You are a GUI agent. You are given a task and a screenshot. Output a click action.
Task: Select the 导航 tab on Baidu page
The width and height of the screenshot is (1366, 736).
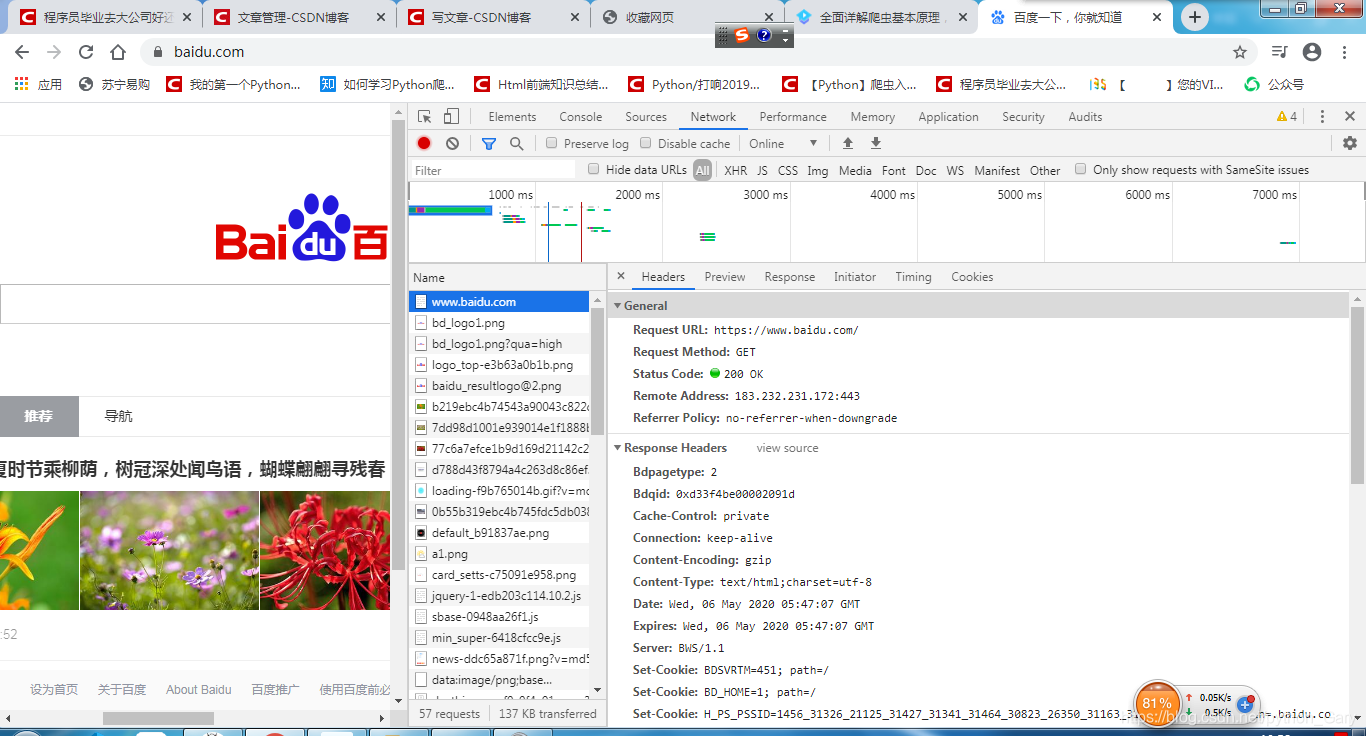coord(118,416)
